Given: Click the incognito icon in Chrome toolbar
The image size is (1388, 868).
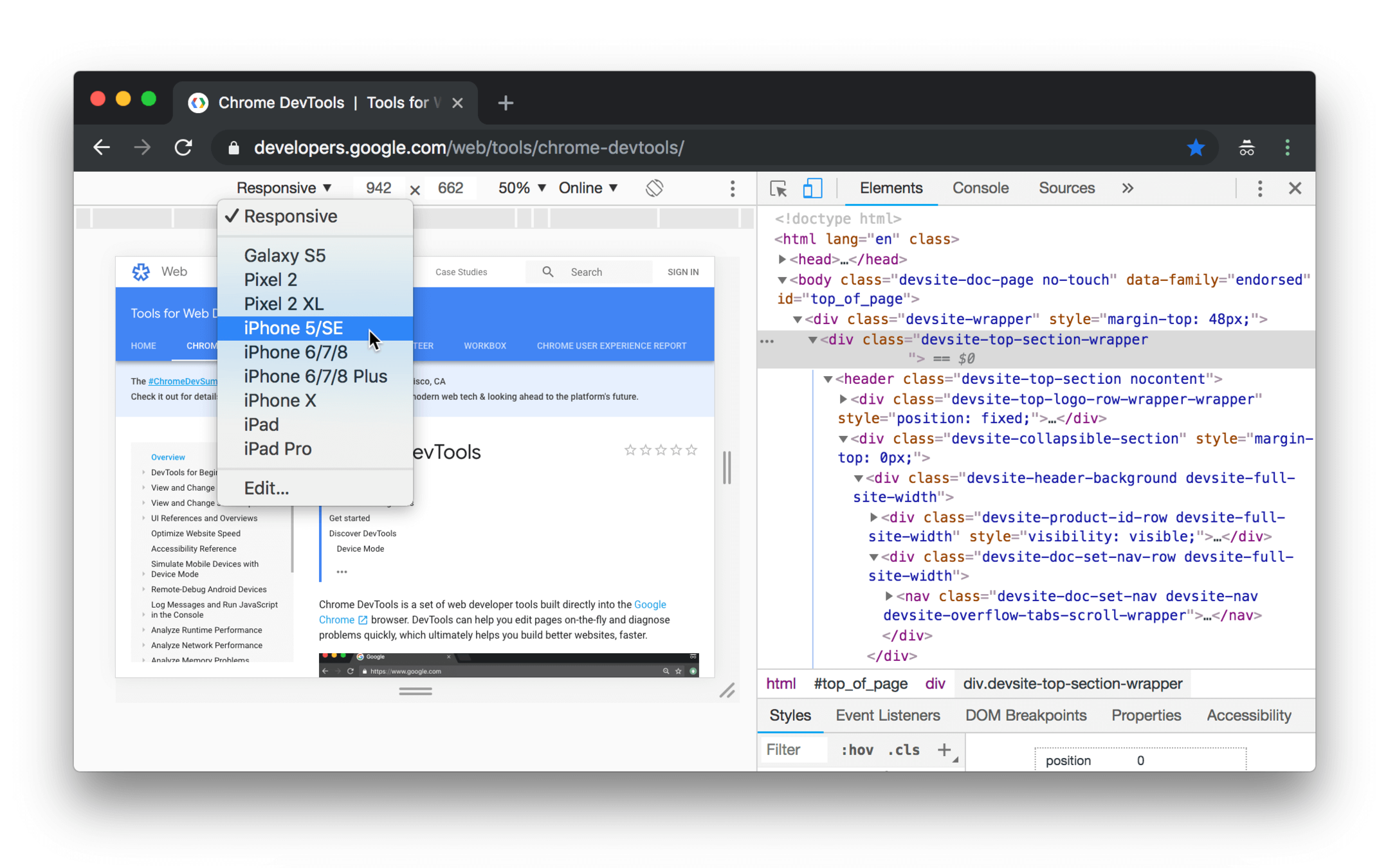Looking at the screenshot, I should (x=1246, y=148).
